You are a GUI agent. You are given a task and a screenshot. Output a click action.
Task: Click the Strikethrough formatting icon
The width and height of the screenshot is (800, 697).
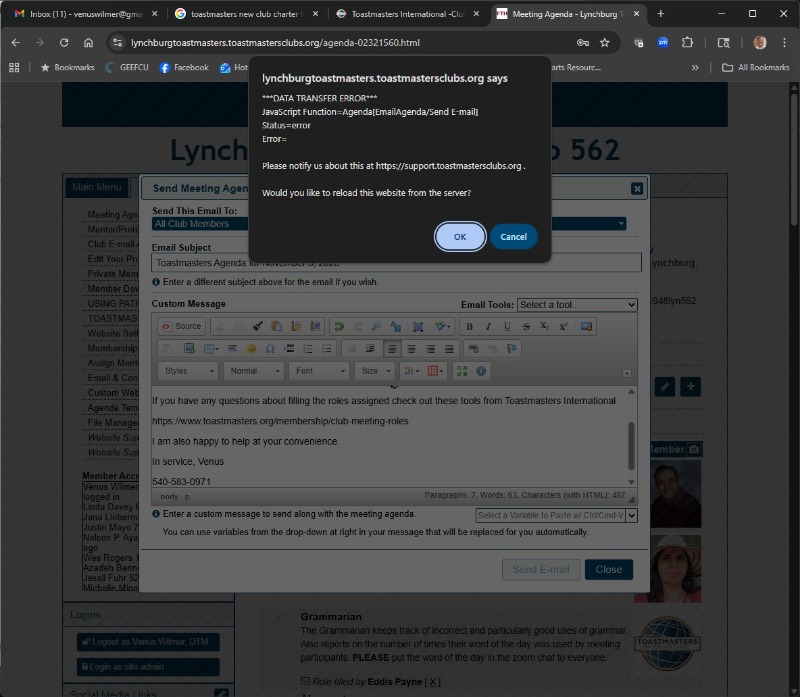(526, 326)
